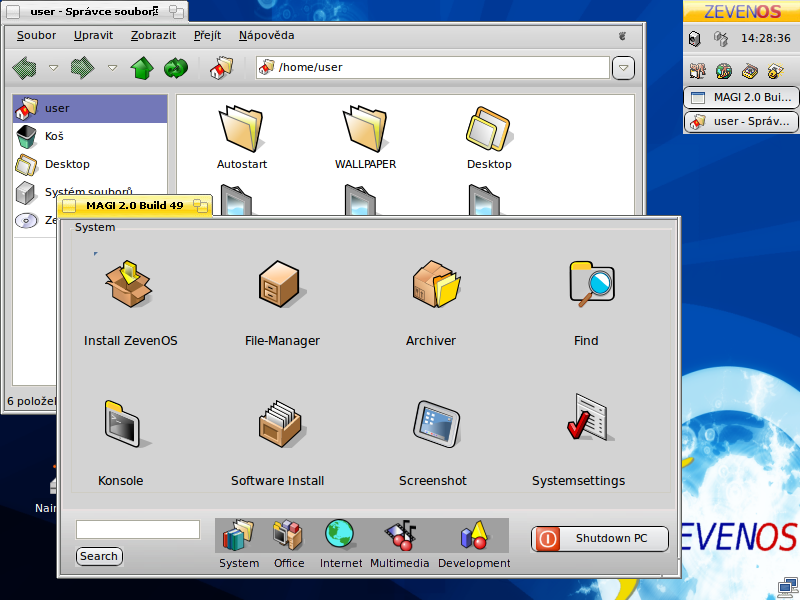The height and width of the screenshot is (600, 800).
Task: Go up to parent folder
Action: tap(142, 68)
